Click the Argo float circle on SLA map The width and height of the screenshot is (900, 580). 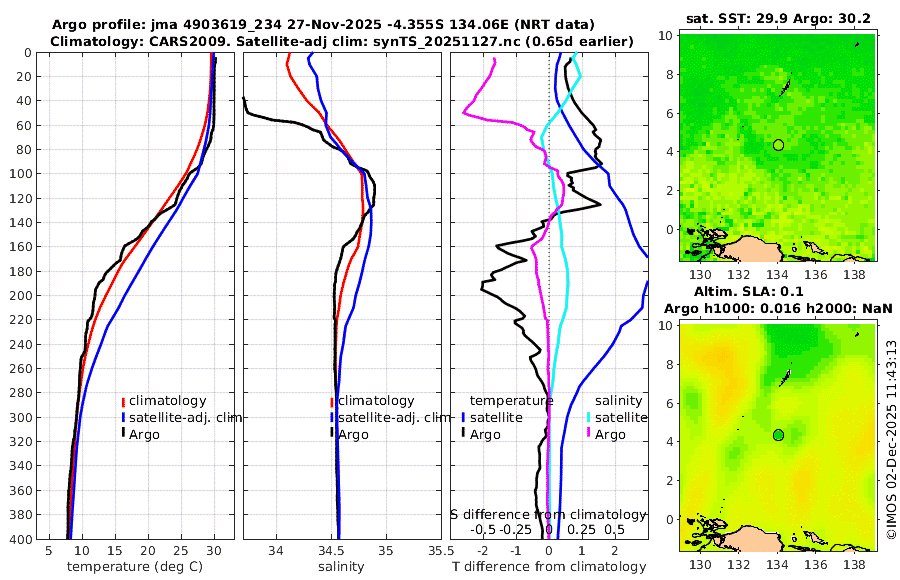tap(778, 435)
